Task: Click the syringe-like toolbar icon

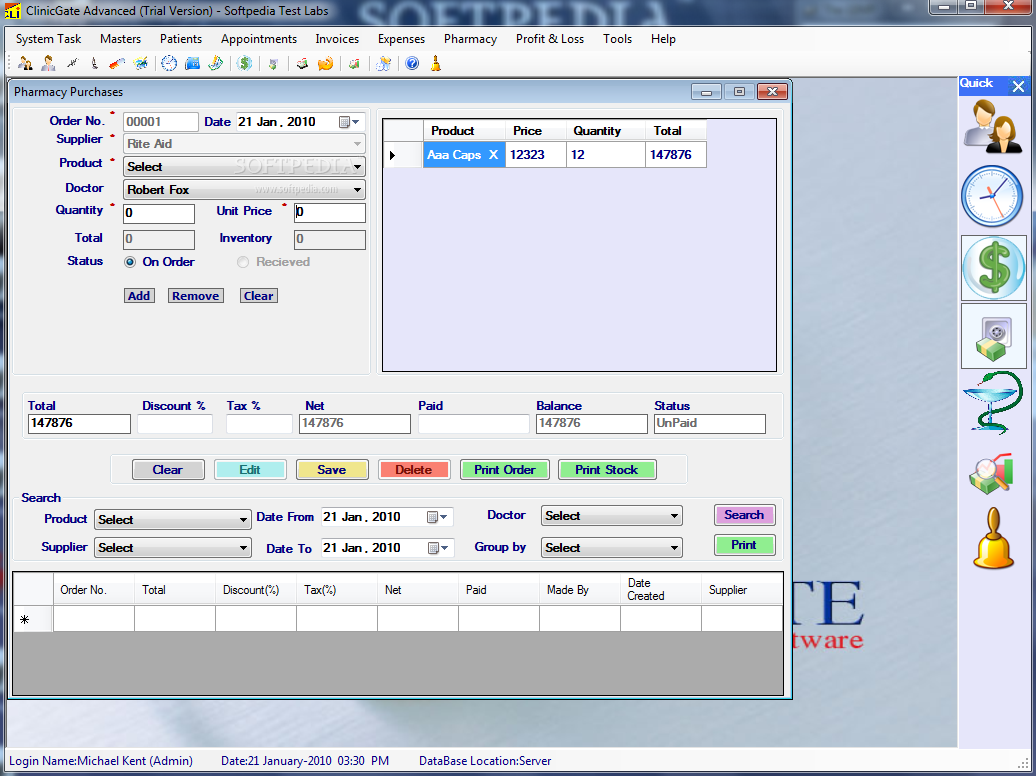Action: click(x=72, y=63)
